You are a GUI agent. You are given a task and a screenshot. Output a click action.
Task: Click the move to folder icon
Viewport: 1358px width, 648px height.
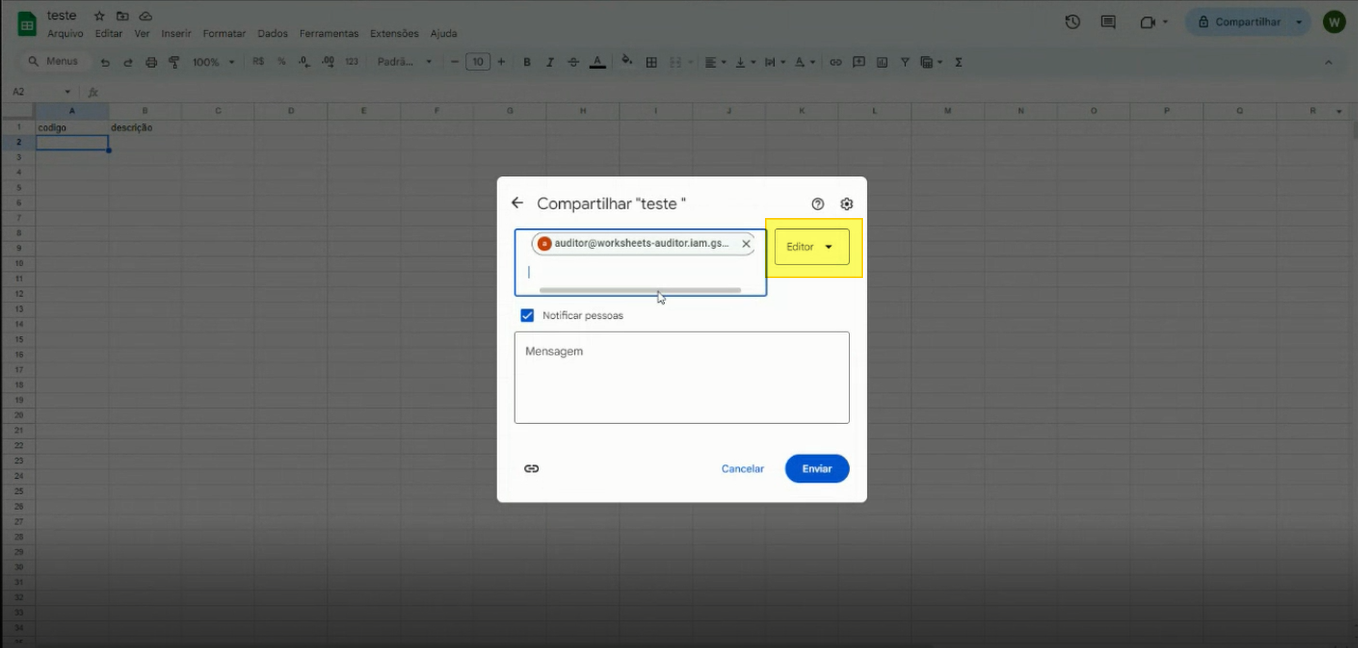tap(122, 16)
